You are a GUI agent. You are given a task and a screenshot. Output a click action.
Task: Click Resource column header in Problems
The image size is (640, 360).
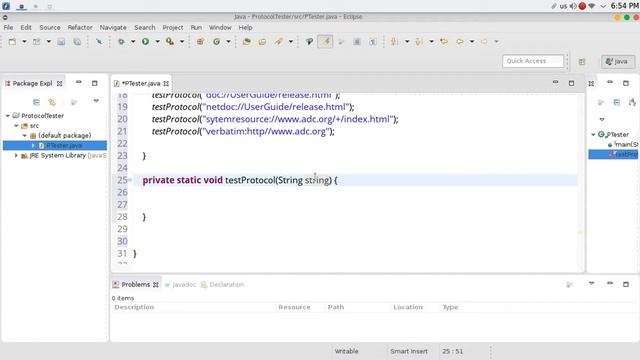pyautogui.click(x=294, y=307)
